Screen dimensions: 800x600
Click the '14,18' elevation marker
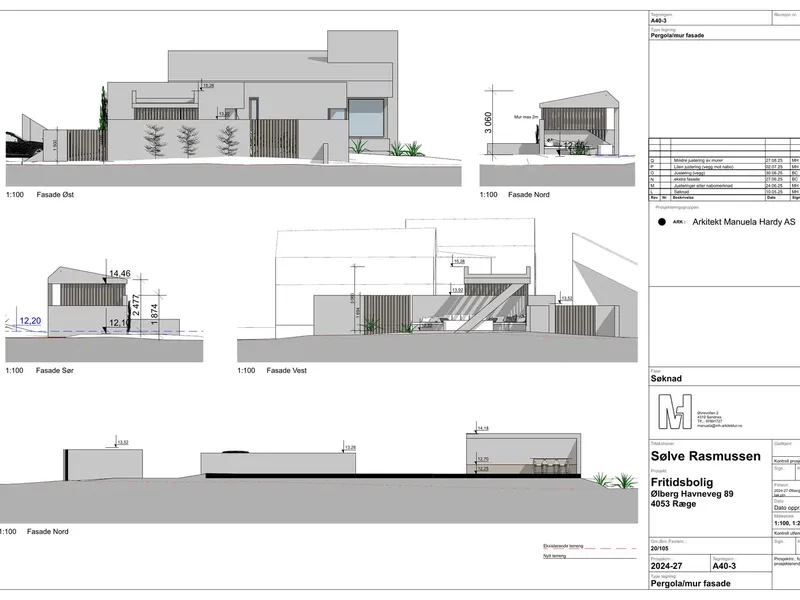[x=483, y=428]
